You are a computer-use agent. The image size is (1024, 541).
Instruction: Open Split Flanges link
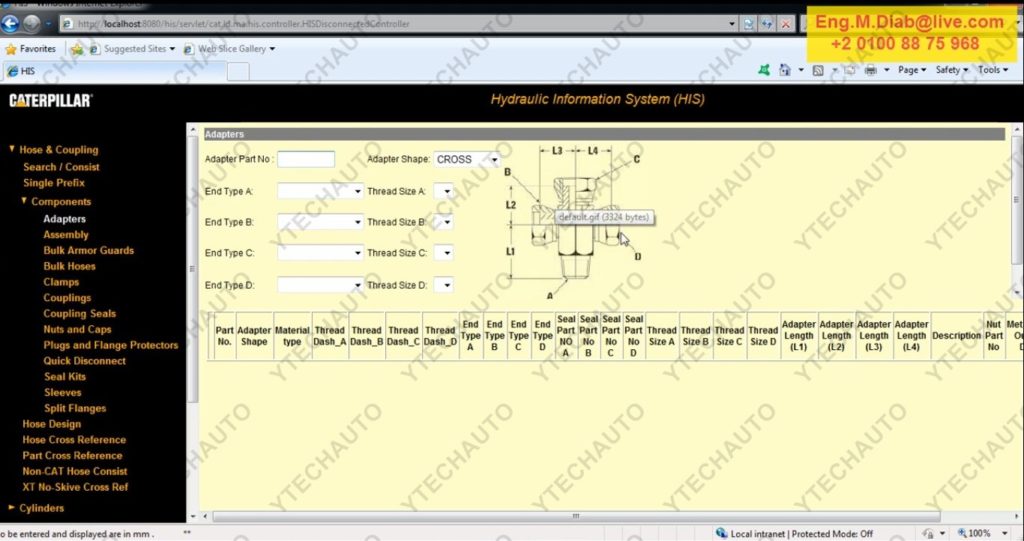click(75, 408)
